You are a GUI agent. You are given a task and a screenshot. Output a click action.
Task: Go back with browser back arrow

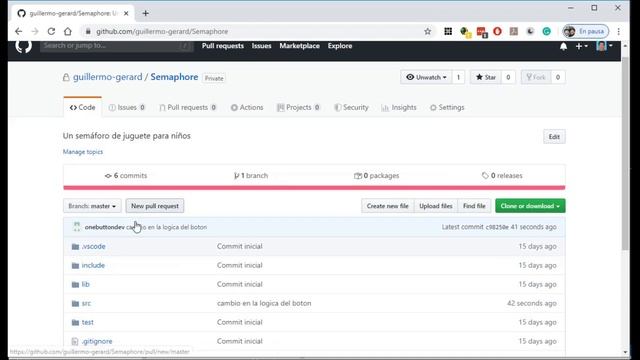[x=18, y=31]
